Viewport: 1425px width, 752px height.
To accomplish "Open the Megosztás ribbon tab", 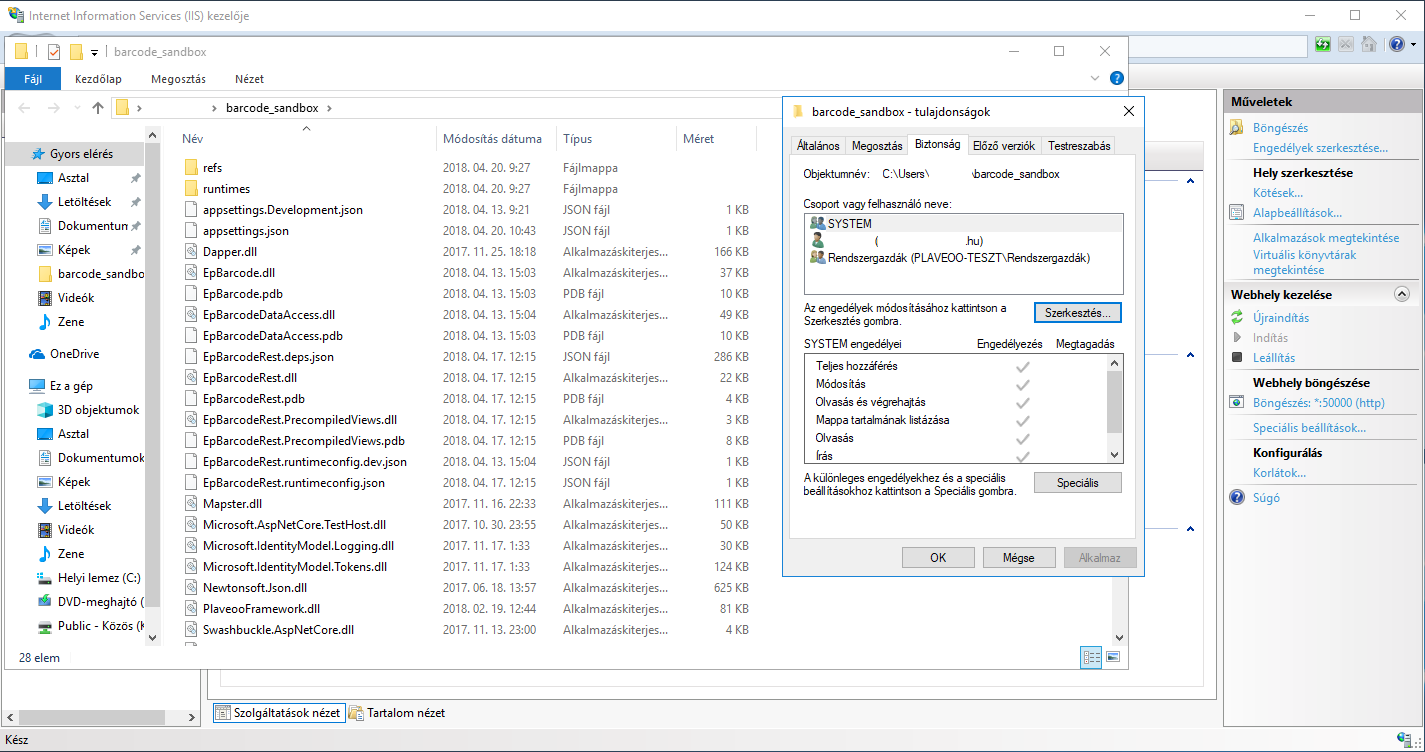I will pos(178,79).
